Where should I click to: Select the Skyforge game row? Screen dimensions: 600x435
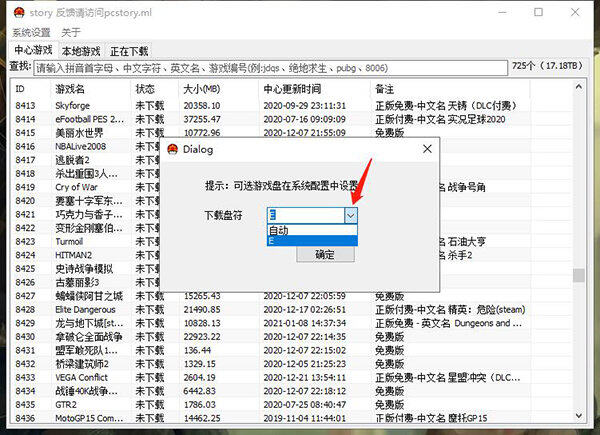click(x=291, y=106)
